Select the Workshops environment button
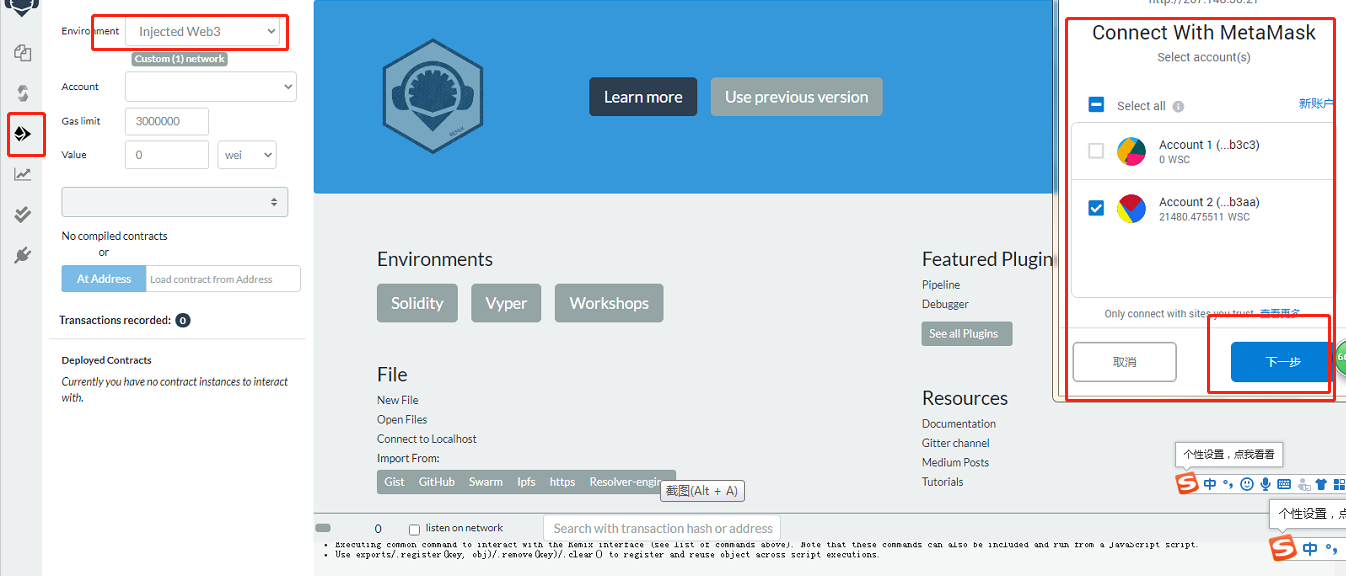 [x=609, y=303]
